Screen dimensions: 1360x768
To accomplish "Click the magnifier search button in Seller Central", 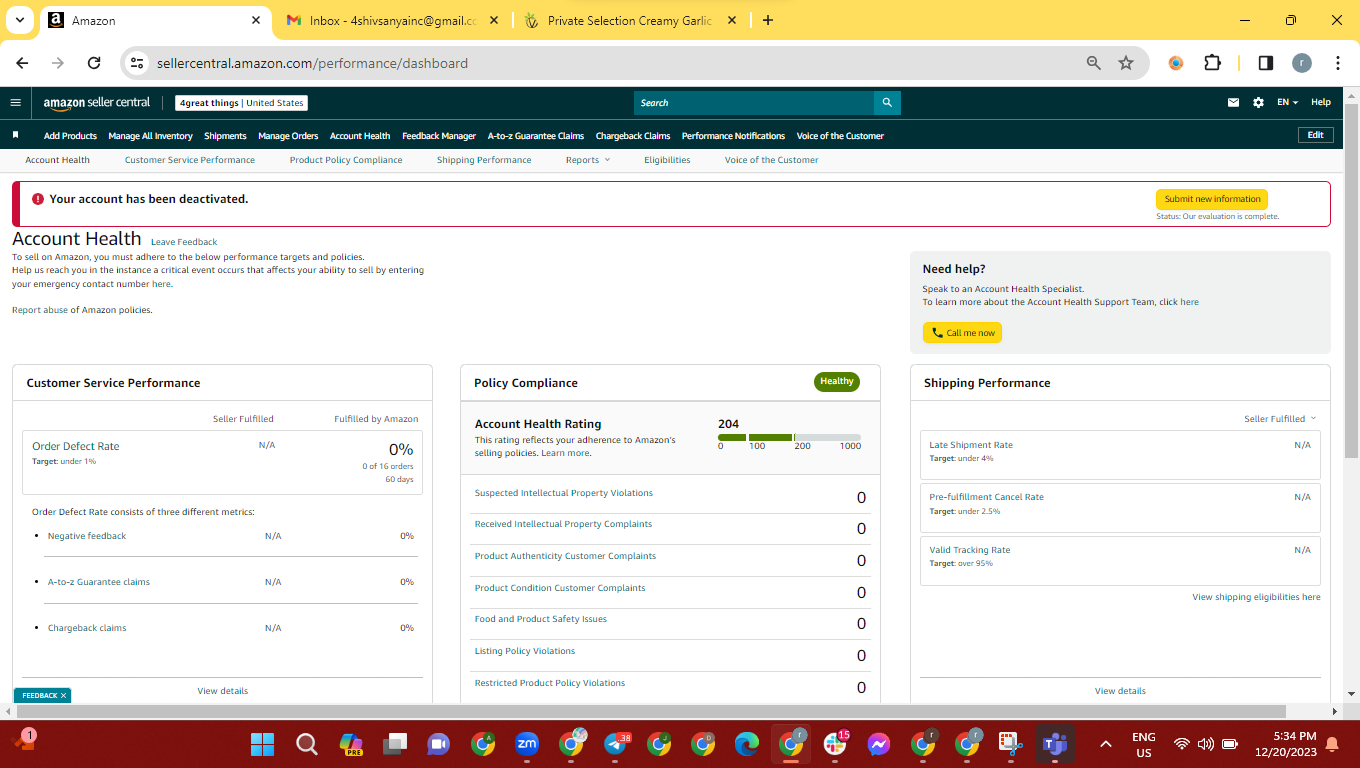I will click(x=887, y=103).
